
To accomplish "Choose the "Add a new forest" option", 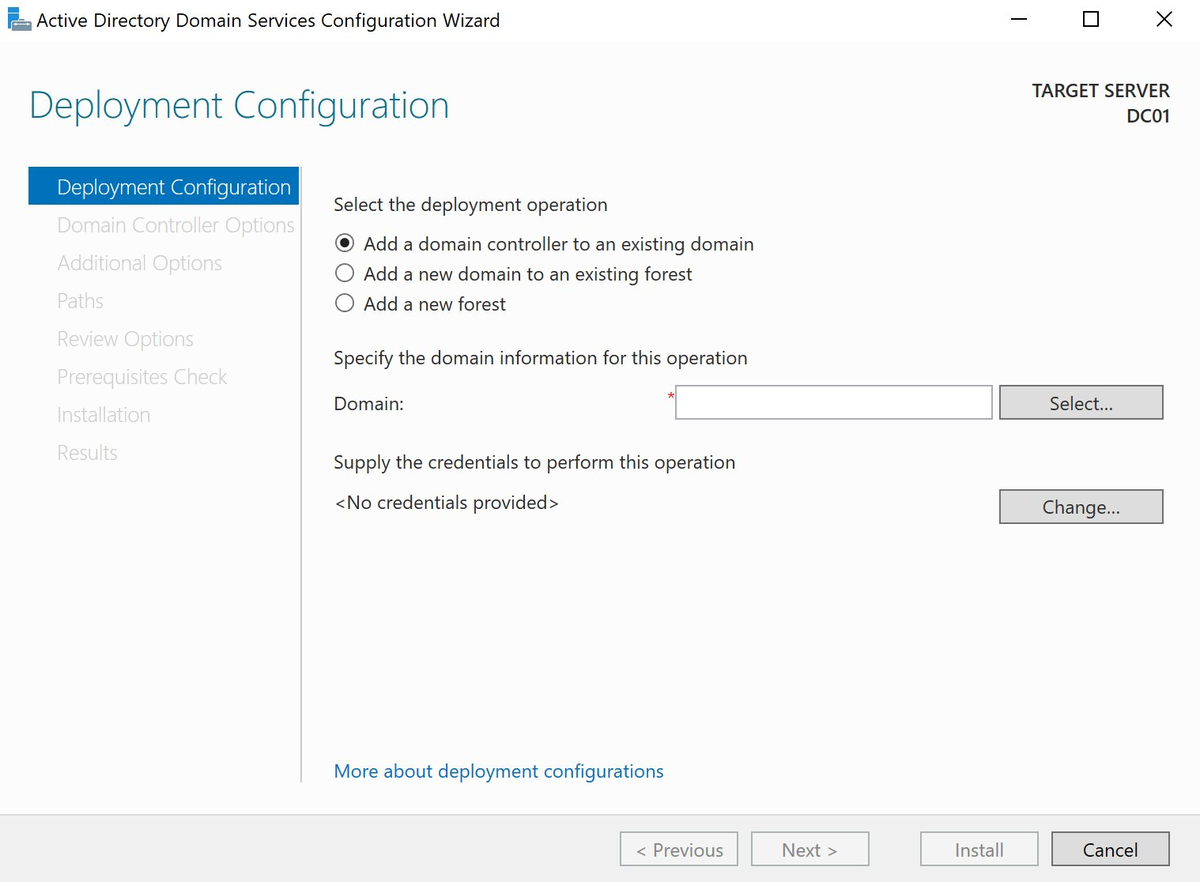I will point(344,302).
